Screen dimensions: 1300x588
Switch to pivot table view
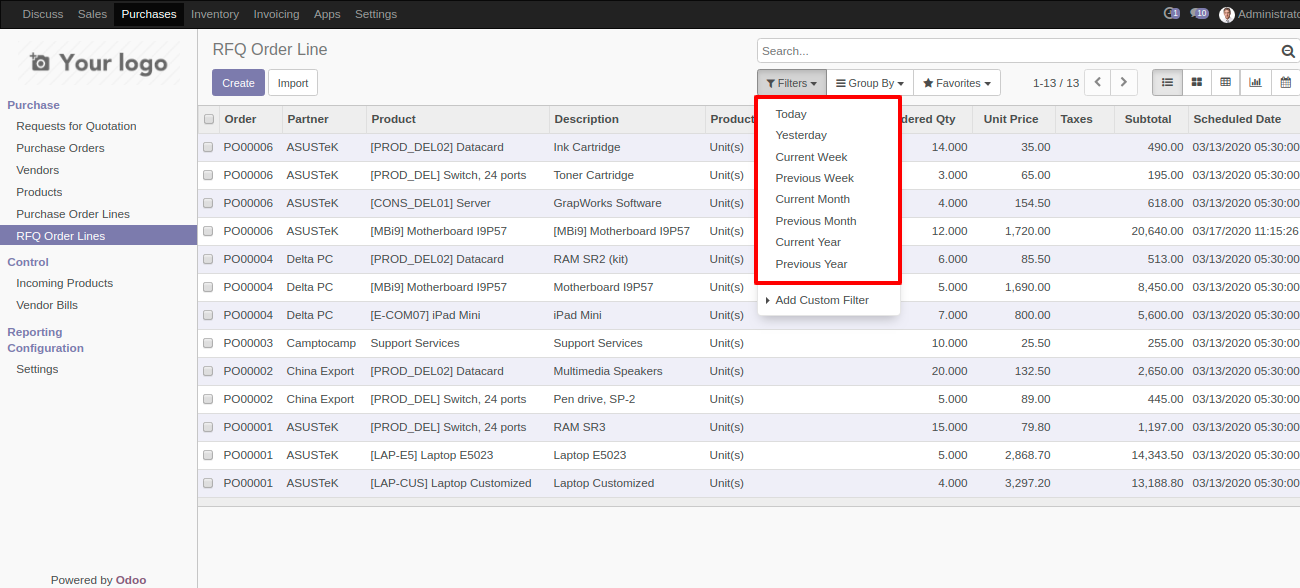point(1225,83)
